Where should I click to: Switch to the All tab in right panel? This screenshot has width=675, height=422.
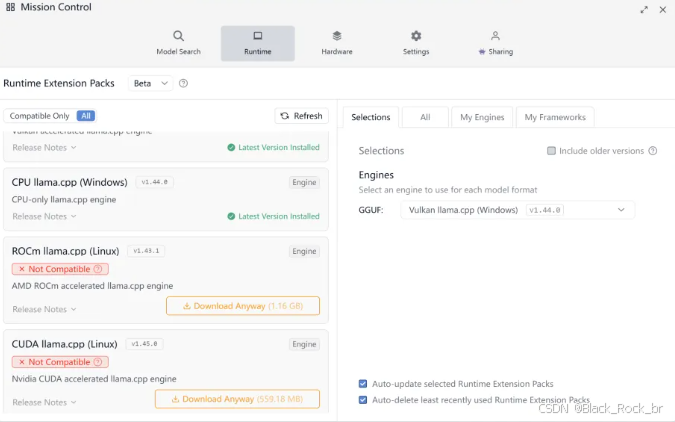[425, 117]
